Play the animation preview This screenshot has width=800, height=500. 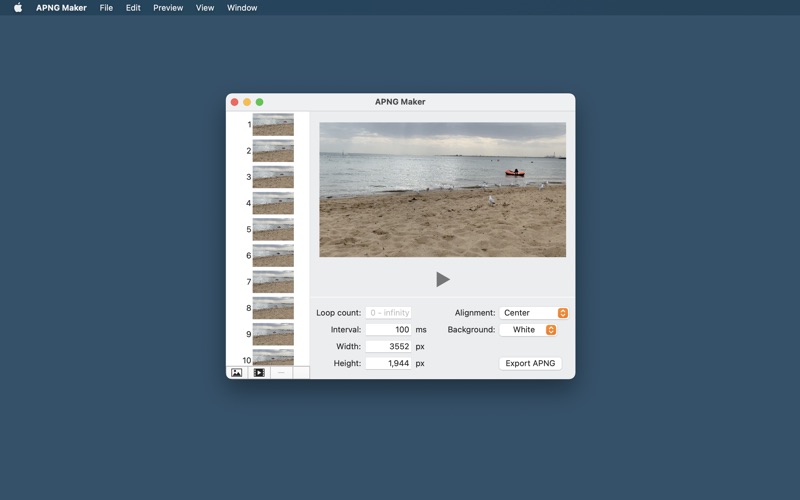click(x=443, y=279)
